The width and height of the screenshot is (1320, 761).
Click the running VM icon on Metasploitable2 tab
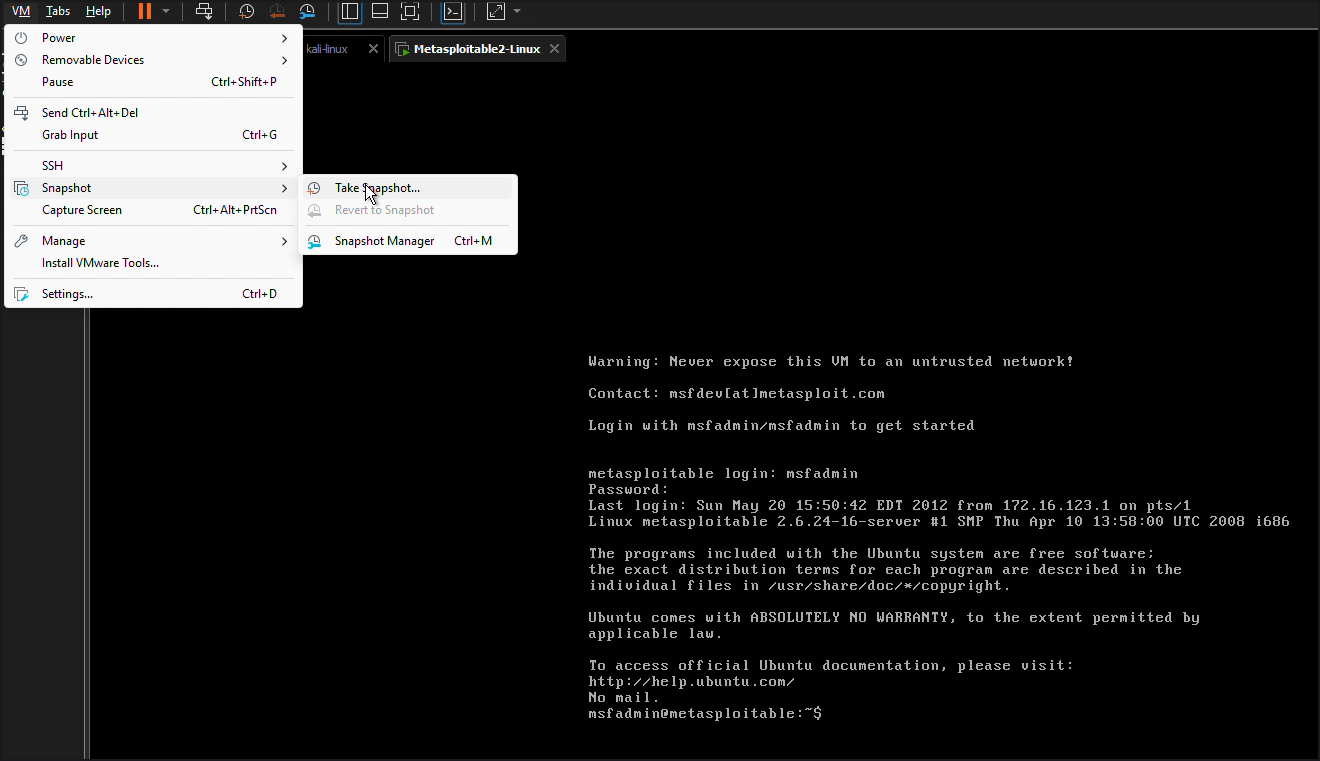[401, 49]
